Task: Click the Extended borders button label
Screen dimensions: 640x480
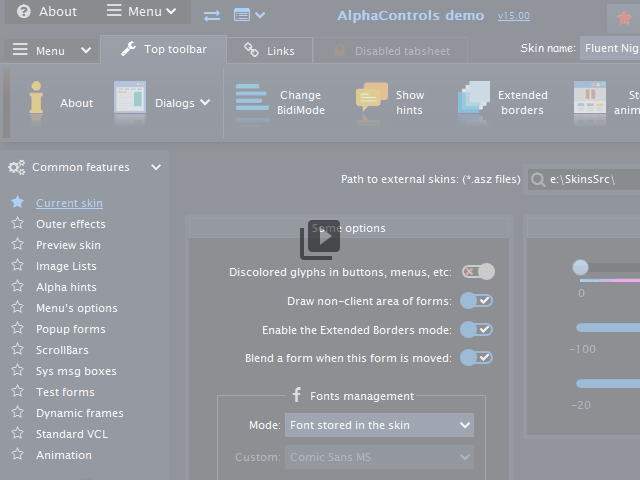Action: click(x=522, y=102)
